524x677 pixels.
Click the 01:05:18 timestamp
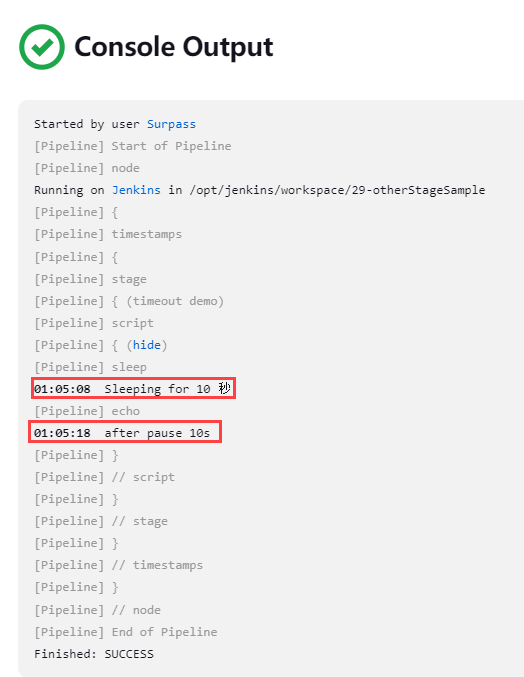62,433
